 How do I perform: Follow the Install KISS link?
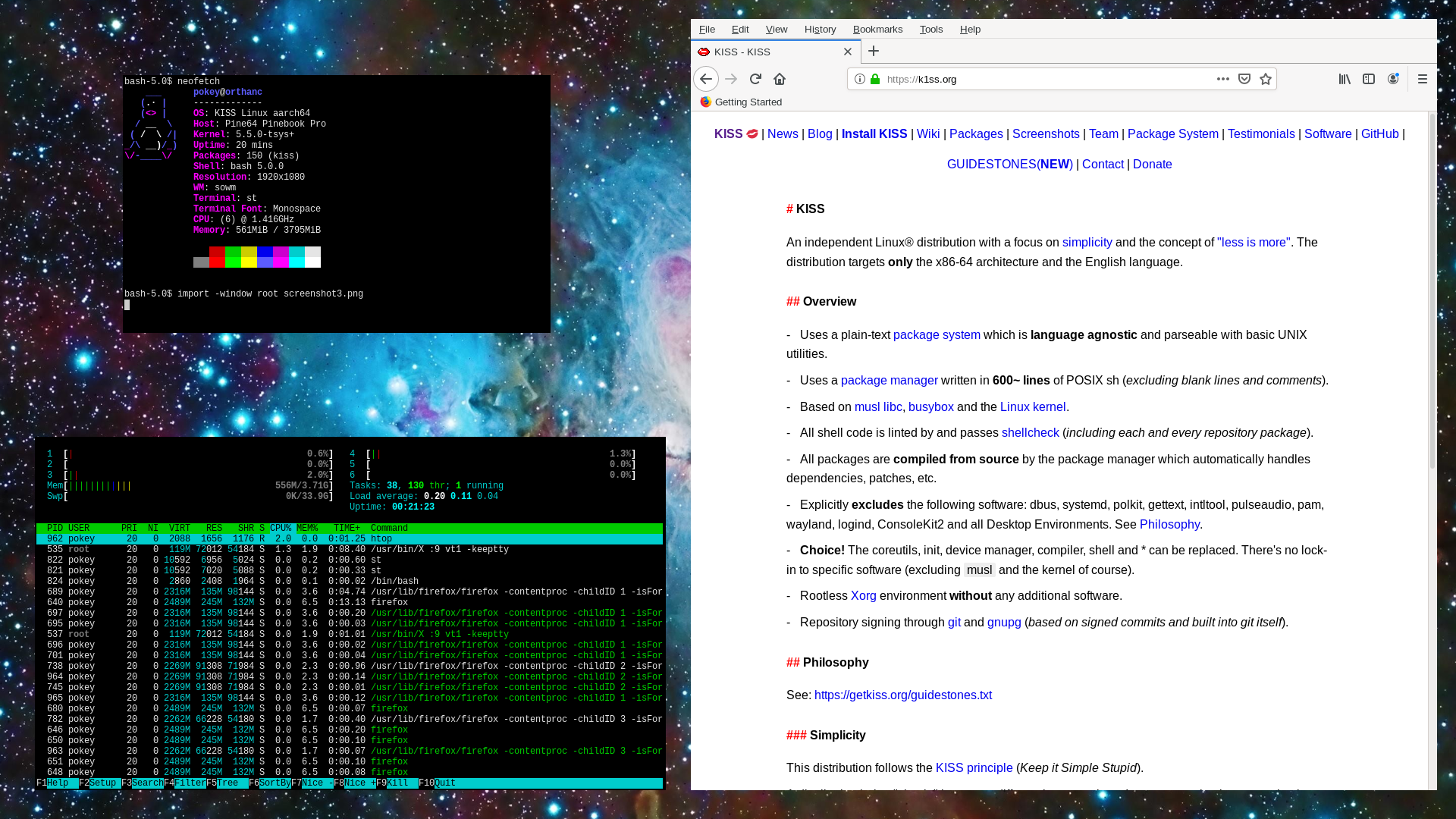(x=874, y=134)
